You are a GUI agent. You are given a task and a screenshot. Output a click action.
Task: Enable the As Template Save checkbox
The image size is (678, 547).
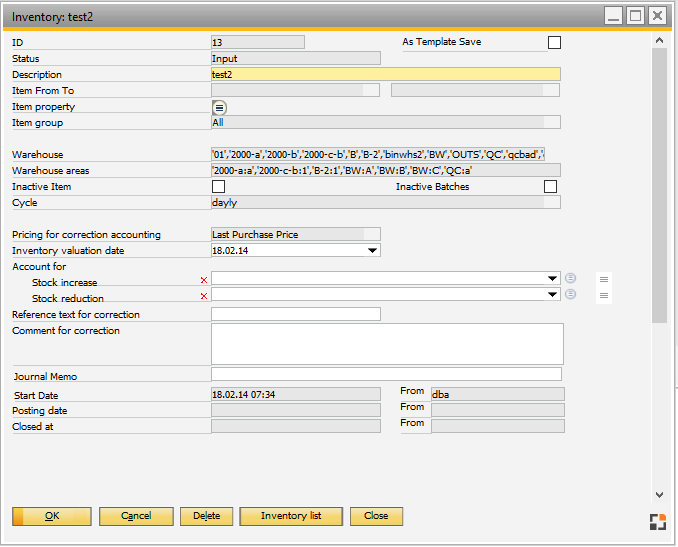pos(554,43)
